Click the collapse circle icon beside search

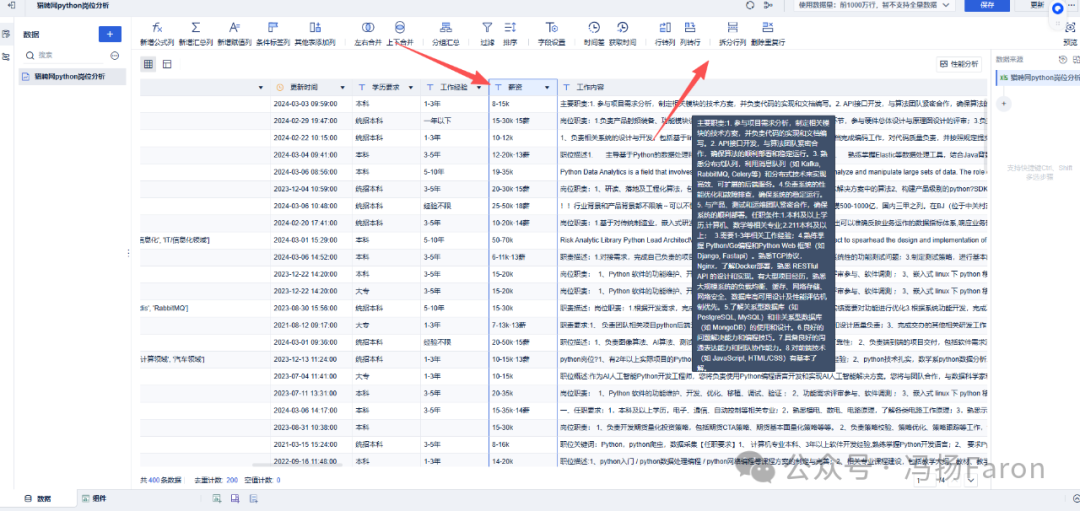[115, 55]
